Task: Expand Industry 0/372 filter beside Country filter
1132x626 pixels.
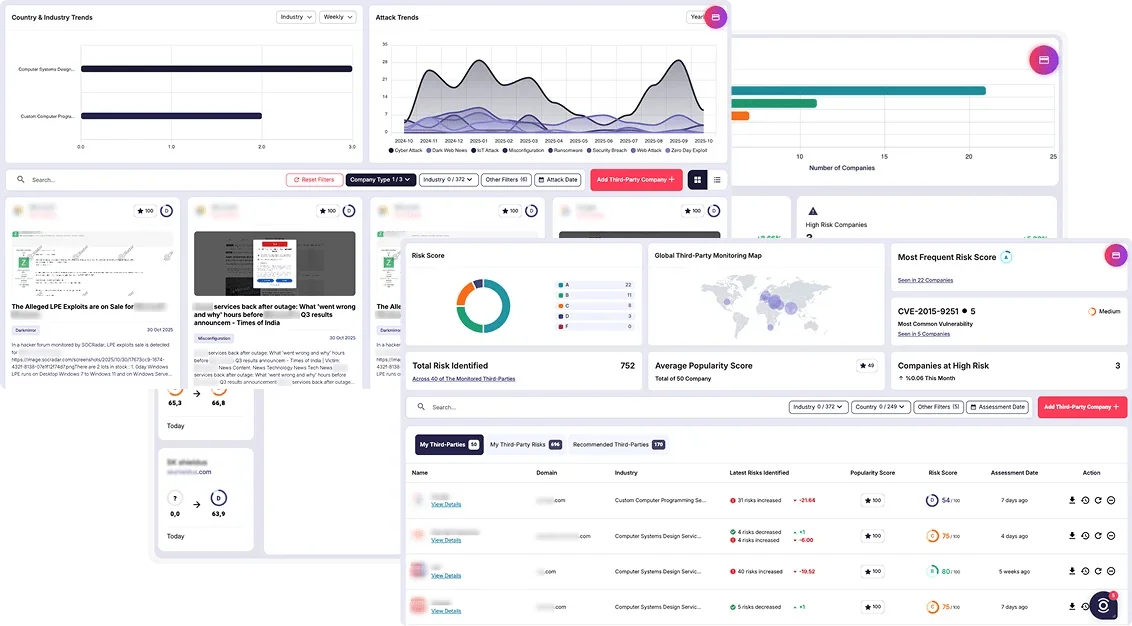Action: pyautogui.click(x=819, y=407)
